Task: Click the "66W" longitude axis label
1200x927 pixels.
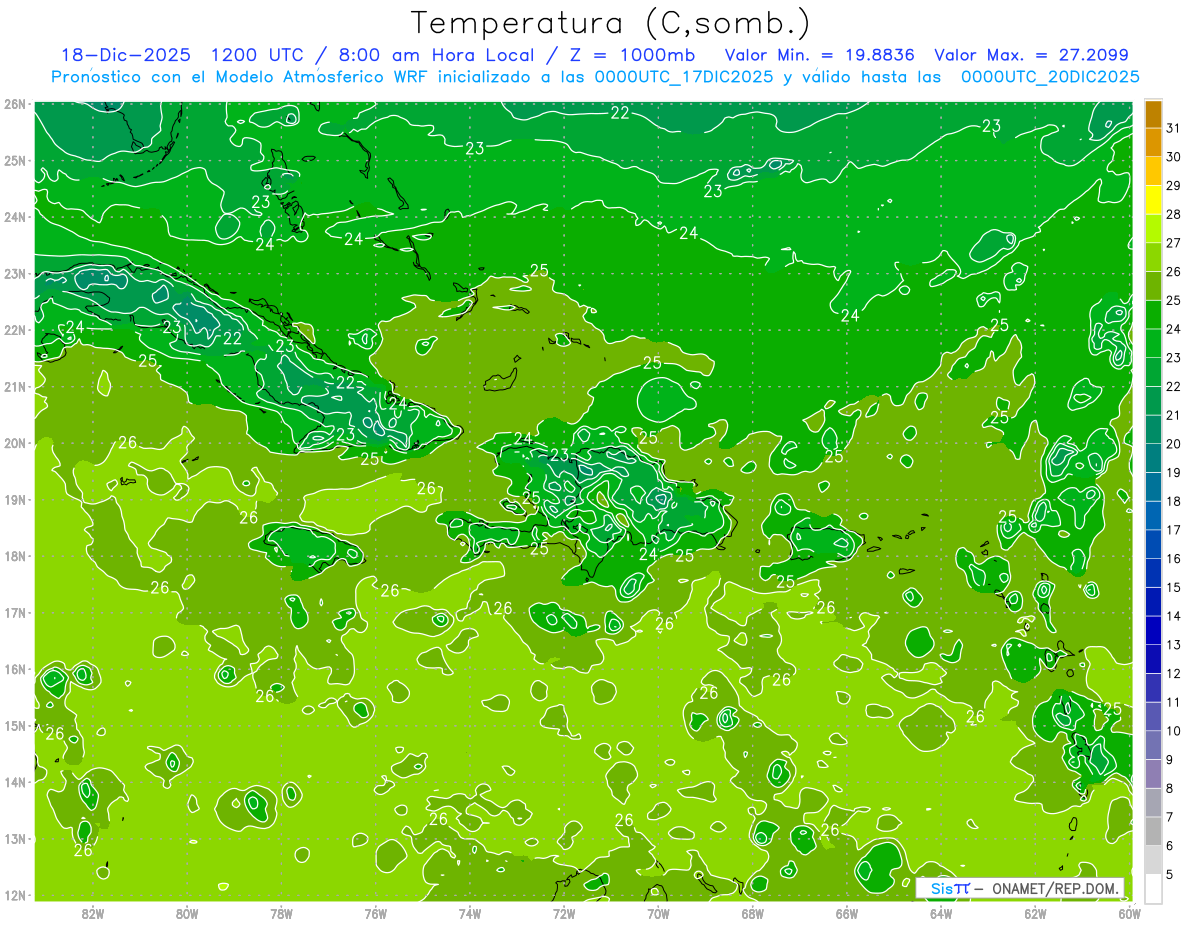Action: pyautogui.click(x=847, y=913)
